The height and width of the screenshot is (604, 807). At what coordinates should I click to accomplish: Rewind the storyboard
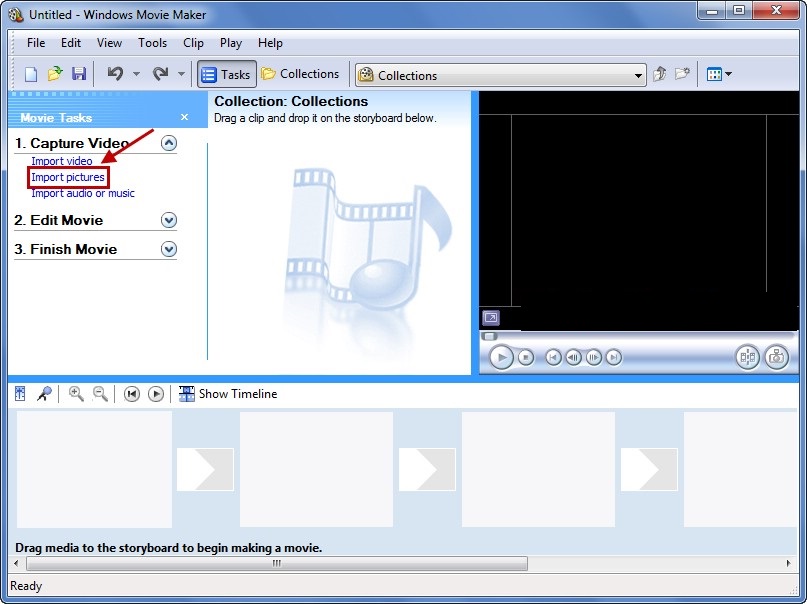pos(132,394)
